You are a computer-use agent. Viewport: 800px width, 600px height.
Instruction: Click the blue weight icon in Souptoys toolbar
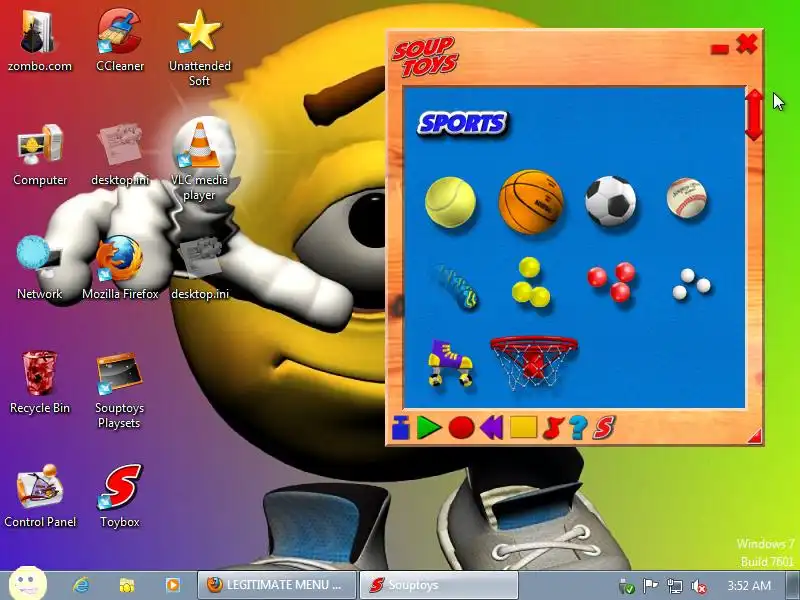tap(401, 428)
